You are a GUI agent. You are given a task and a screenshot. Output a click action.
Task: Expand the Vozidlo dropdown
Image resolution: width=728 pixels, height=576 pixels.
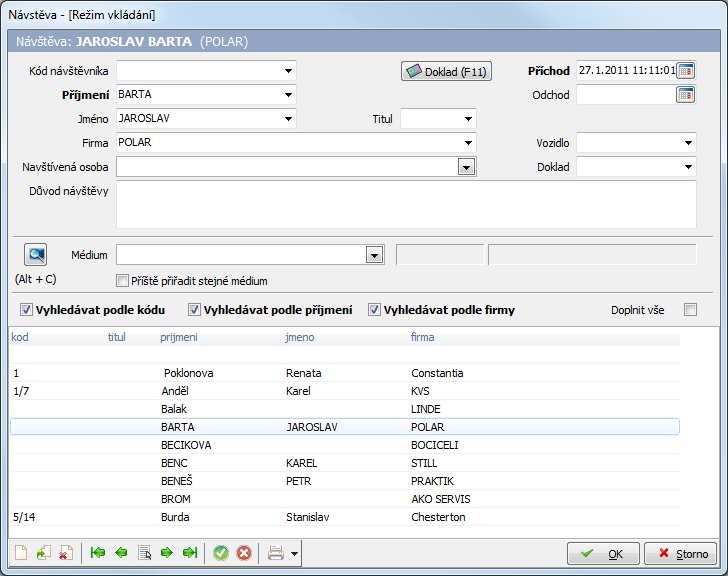[689, 143]
